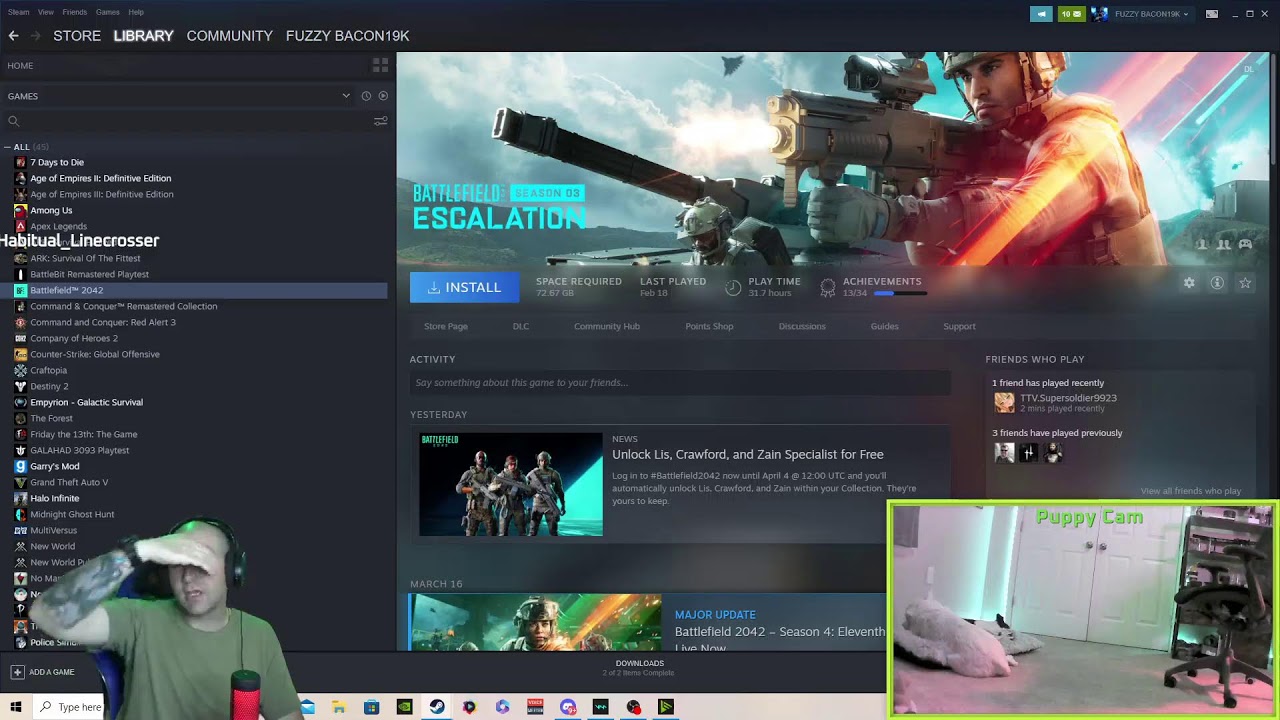Click the plus icon beside Add a Game

pyautogui.click(x=17, y=672)
